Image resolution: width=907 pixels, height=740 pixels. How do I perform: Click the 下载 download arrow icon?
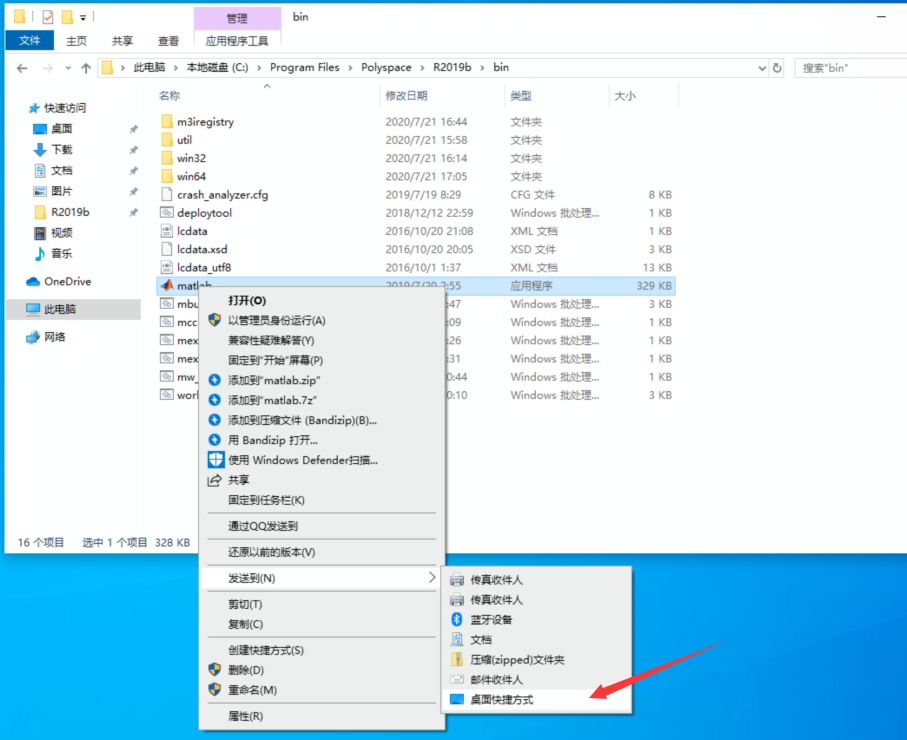pyautogui.click(x=40, y=150)
